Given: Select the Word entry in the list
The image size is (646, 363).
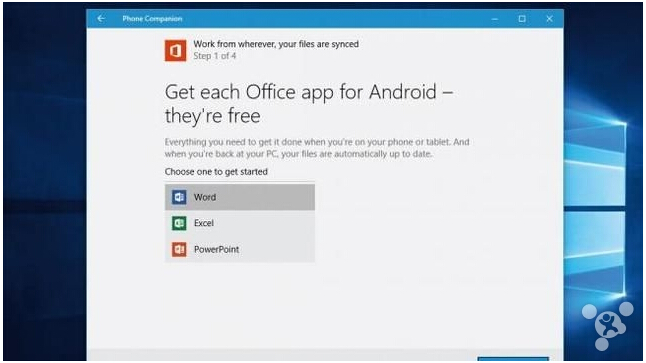Looking at the screenshot, I should point(240,197).
